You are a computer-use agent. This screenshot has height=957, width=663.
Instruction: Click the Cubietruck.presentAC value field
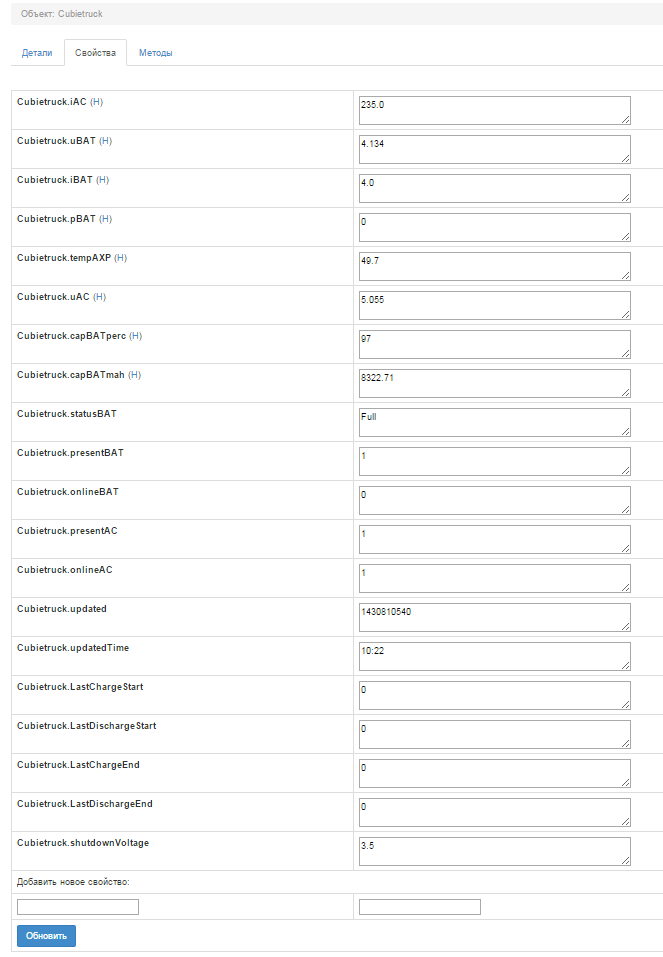(x=494, y=539)
